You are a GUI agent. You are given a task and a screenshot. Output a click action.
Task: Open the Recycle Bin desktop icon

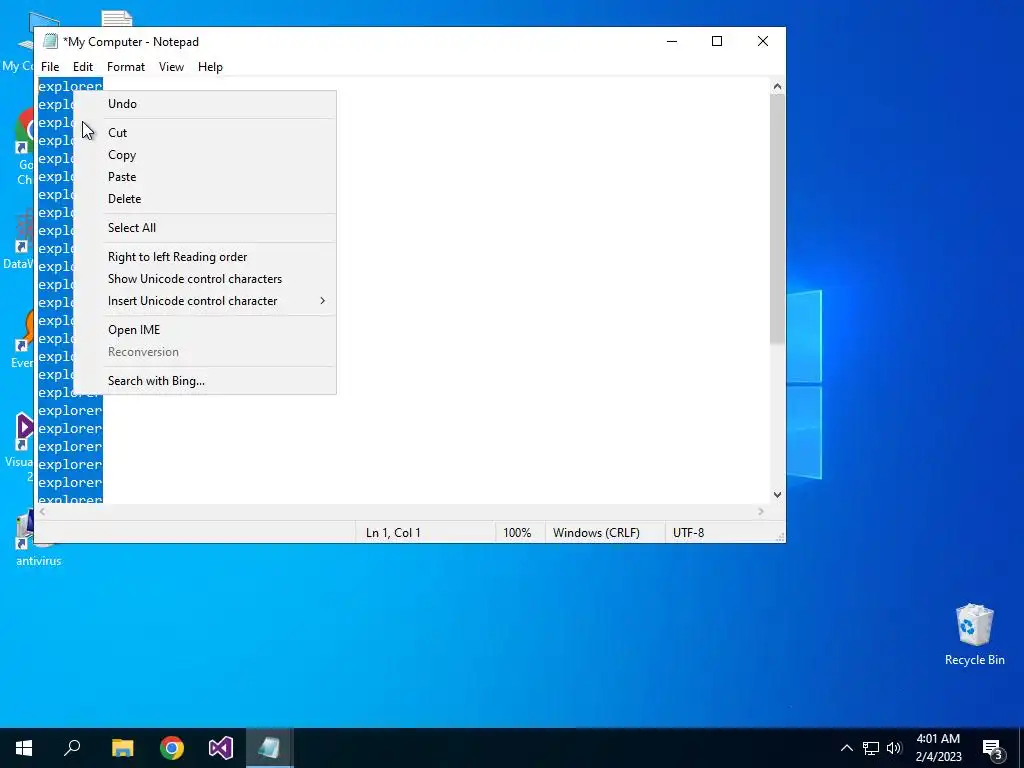974,635
